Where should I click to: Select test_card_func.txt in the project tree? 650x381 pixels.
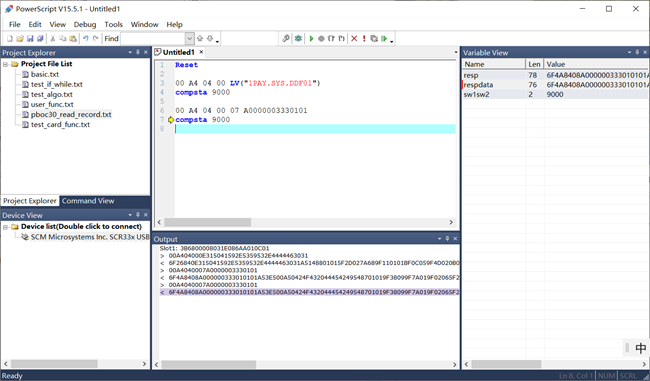click(61, 124)
